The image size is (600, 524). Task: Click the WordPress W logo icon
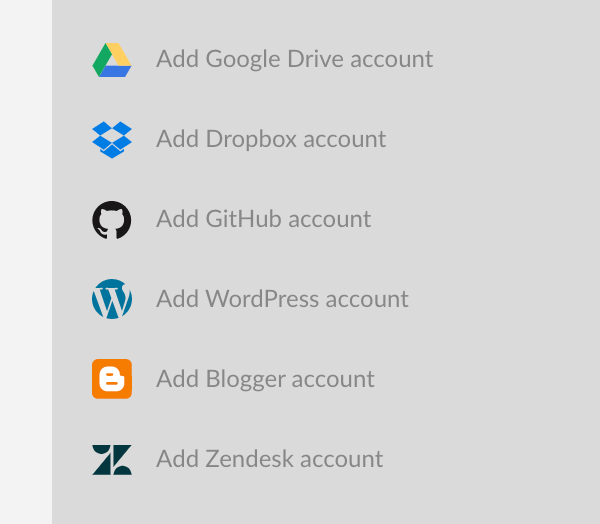tap(112, 299)
